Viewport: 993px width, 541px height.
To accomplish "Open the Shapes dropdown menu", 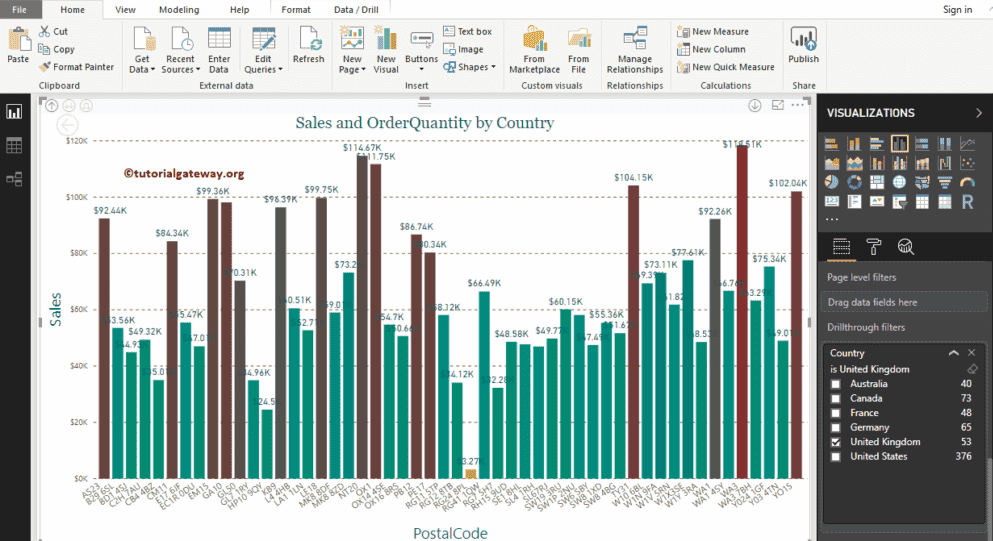I will [472, 67].
